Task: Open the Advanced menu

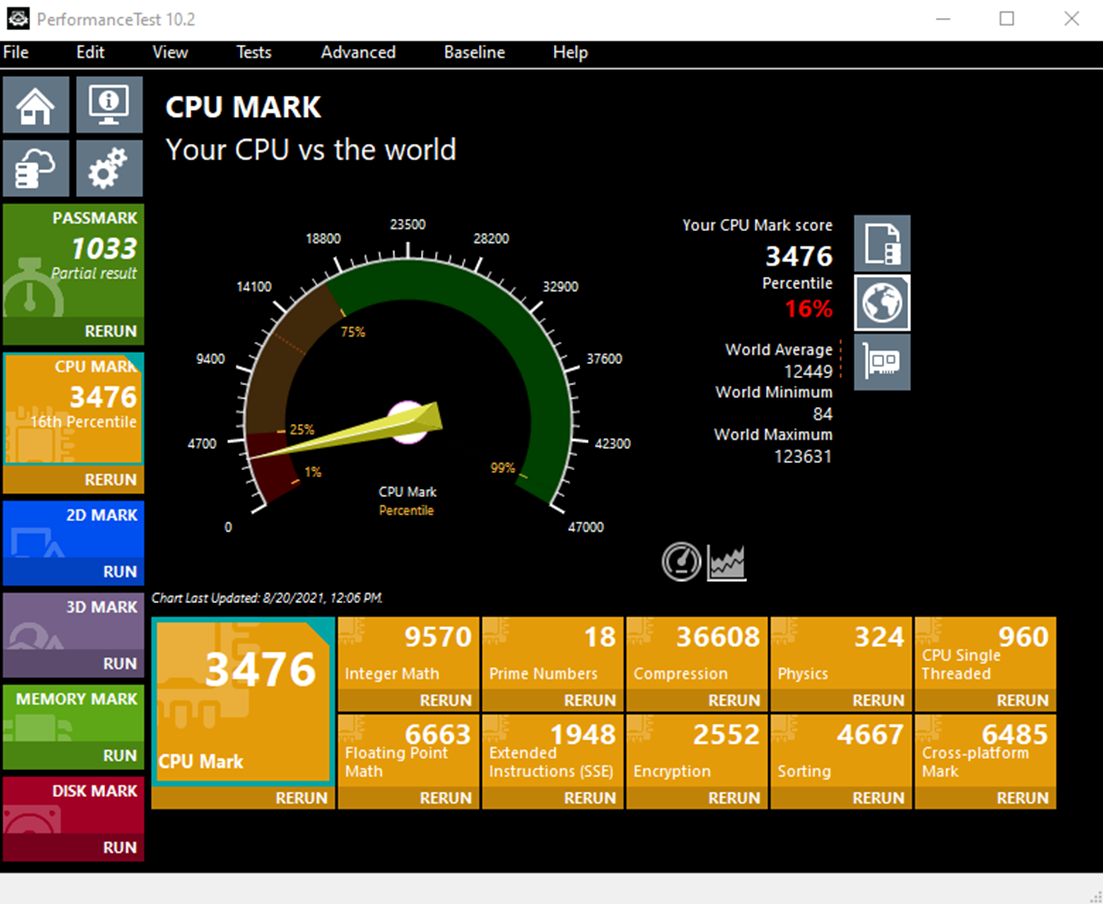Action: tap(358, 52)
